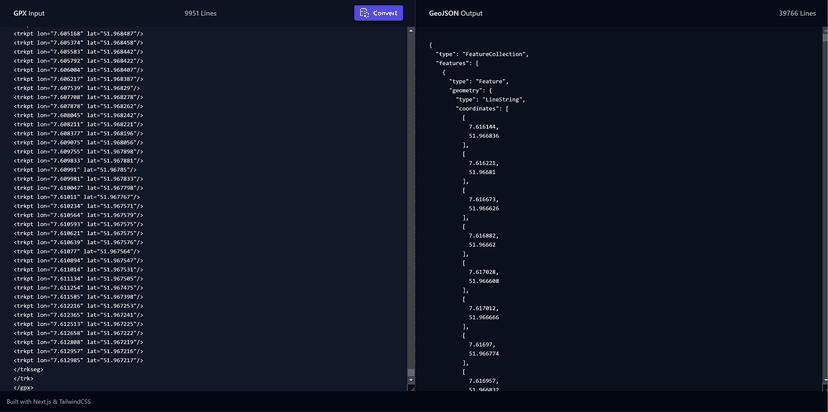
Task: Click the trkpt line with lon="7.612216"
Action: pos(78,306)
